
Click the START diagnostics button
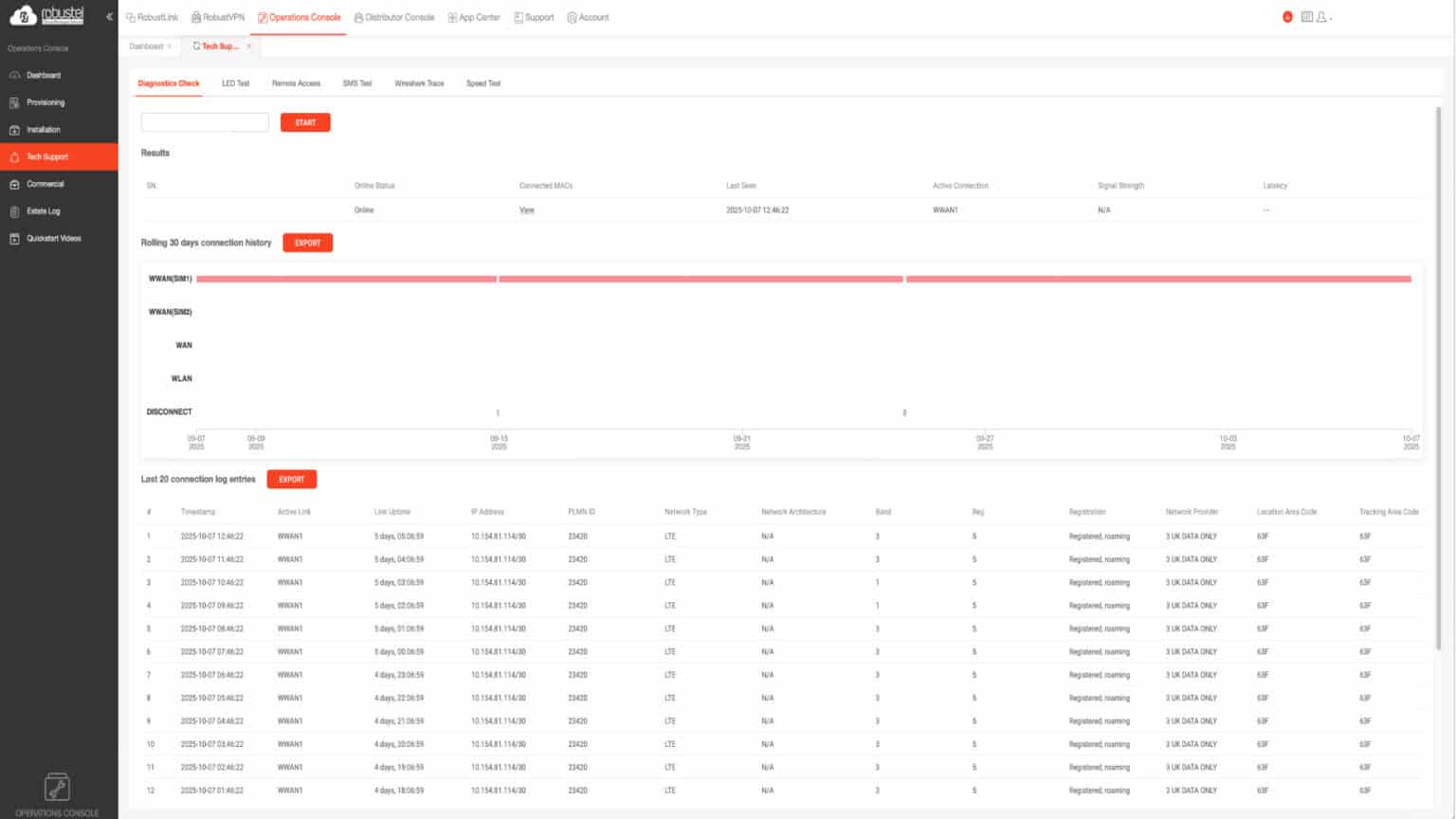[x=305, y=122]
